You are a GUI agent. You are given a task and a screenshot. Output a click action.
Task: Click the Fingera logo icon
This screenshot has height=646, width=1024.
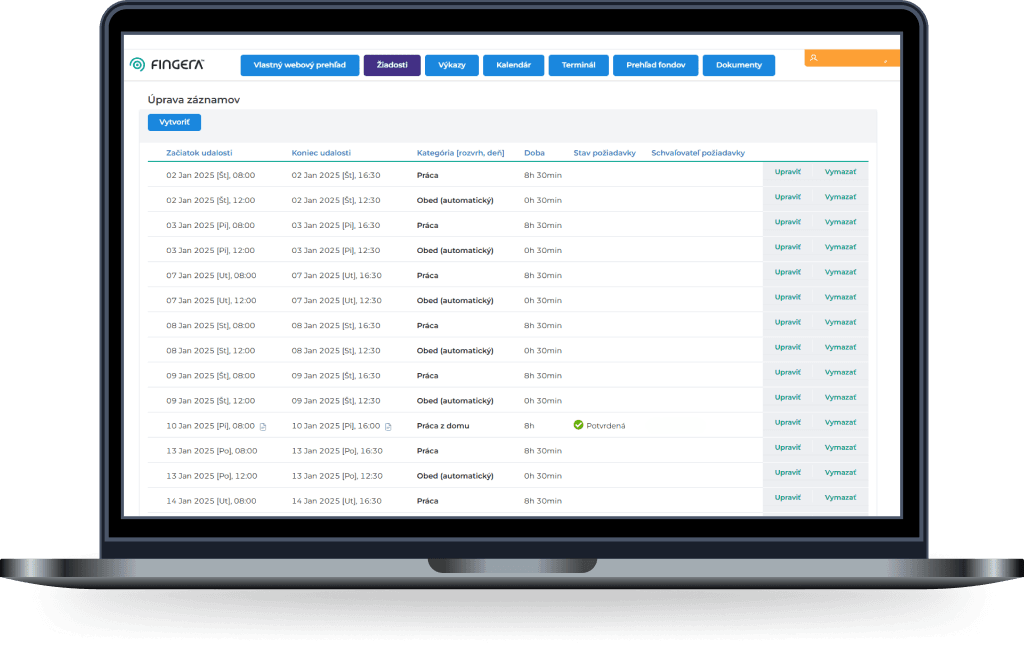[138, 65]
